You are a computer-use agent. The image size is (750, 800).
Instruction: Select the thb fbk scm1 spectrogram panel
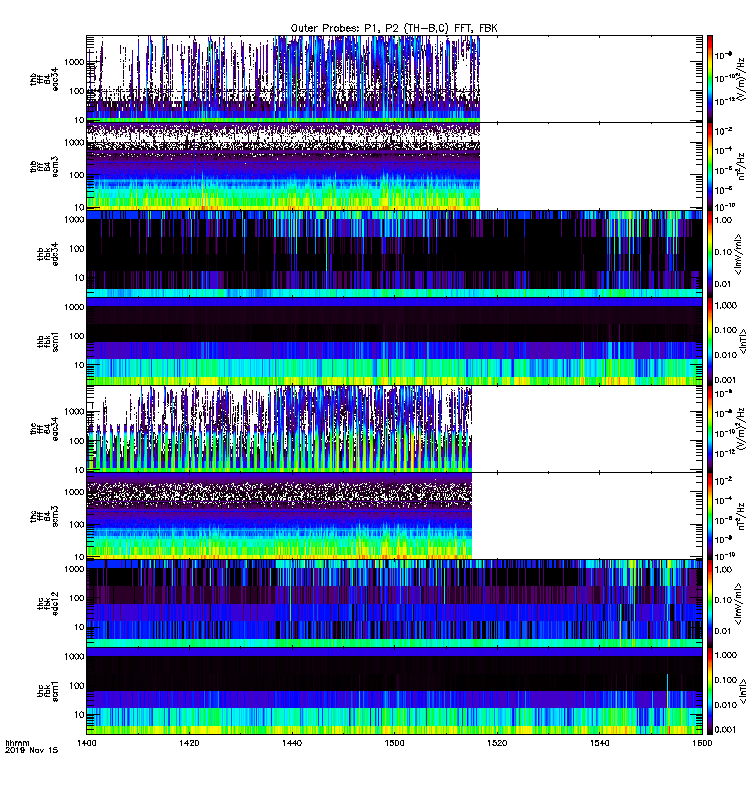(x=394, y=341)
